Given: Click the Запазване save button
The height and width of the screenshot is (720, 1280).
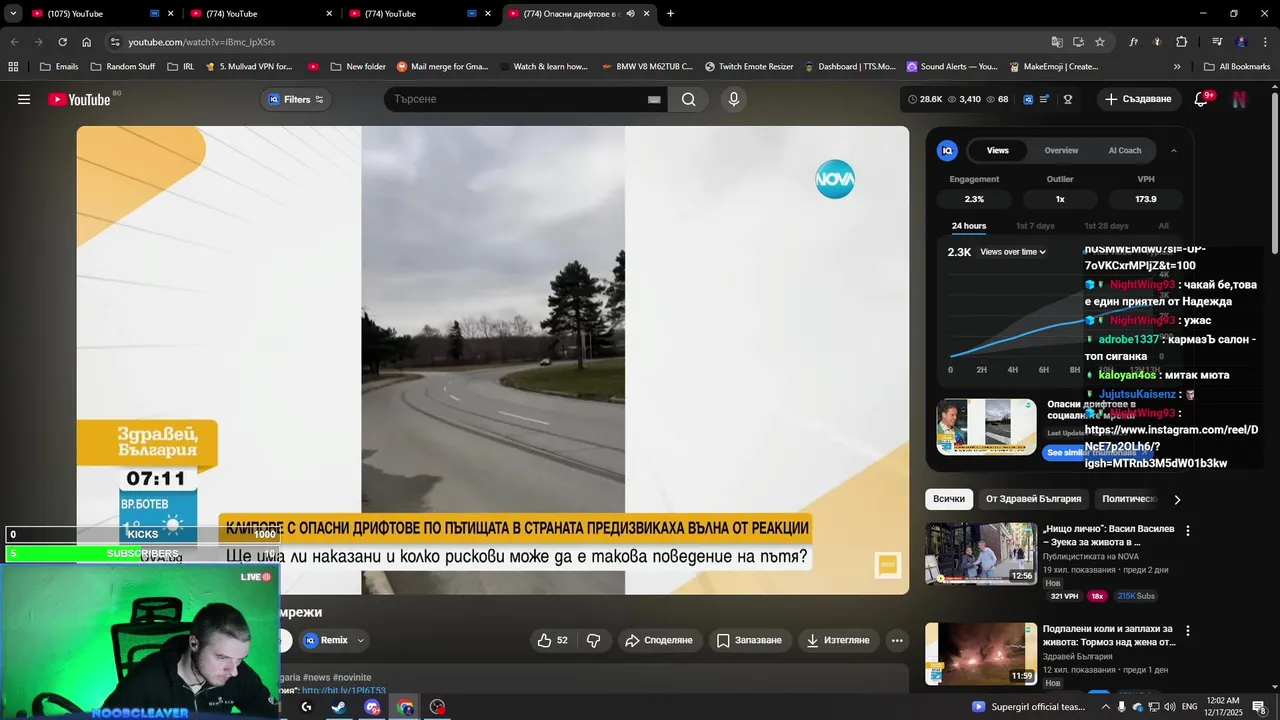Looking at the screenshot, I should point(750,640).
